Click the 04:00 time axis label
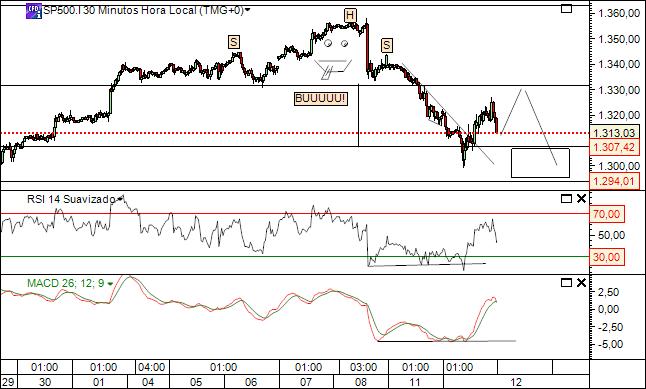Viewport: 646px width, 389px height. (x=152, y=367)
